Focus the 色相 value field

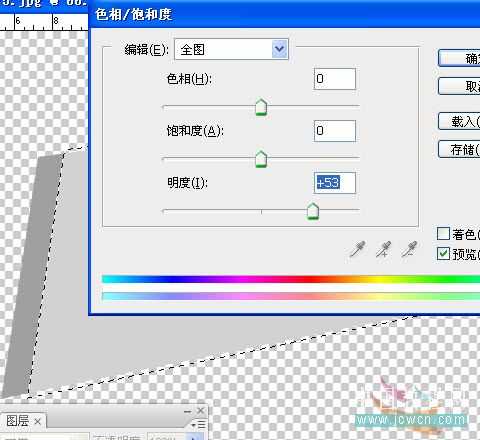pyautogui.click(x=335, y=79)
